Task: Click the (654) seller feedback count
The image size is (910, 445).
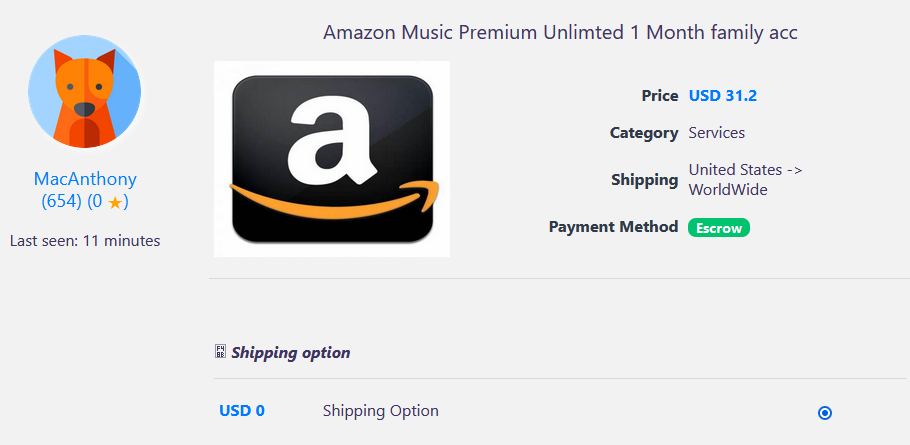Action: (x=61, y=201)
